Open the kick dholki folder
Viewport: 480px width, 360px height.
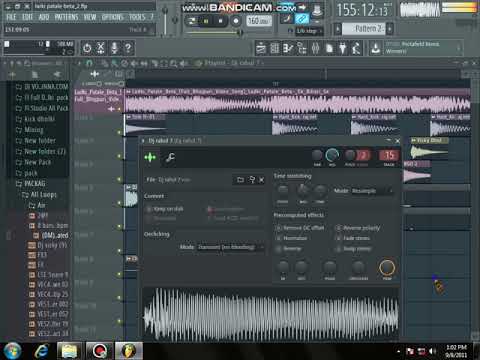pyautogui.click(x=35, y=119)
